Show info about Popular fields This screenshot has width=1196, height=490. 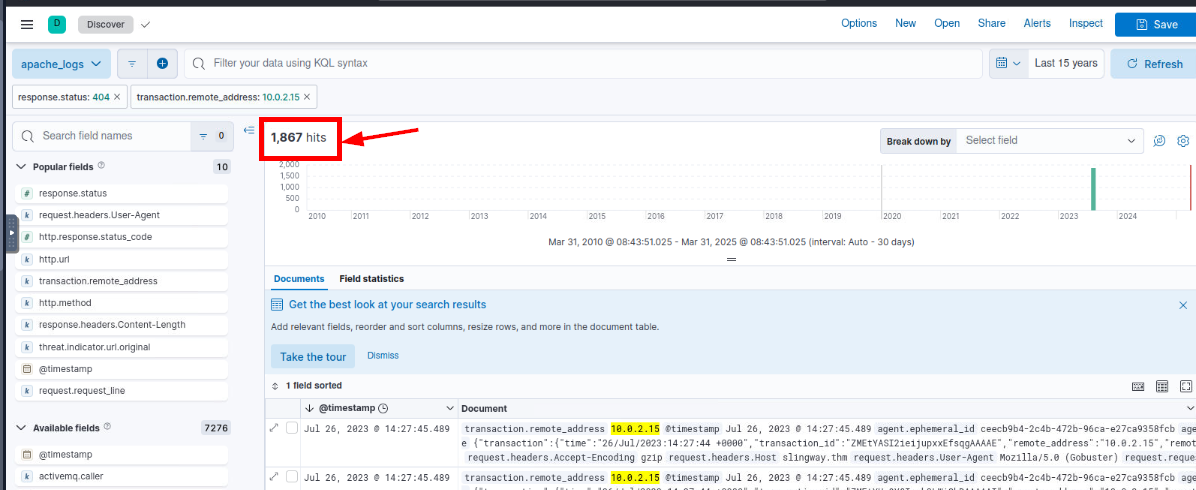(x=101, y=166)
